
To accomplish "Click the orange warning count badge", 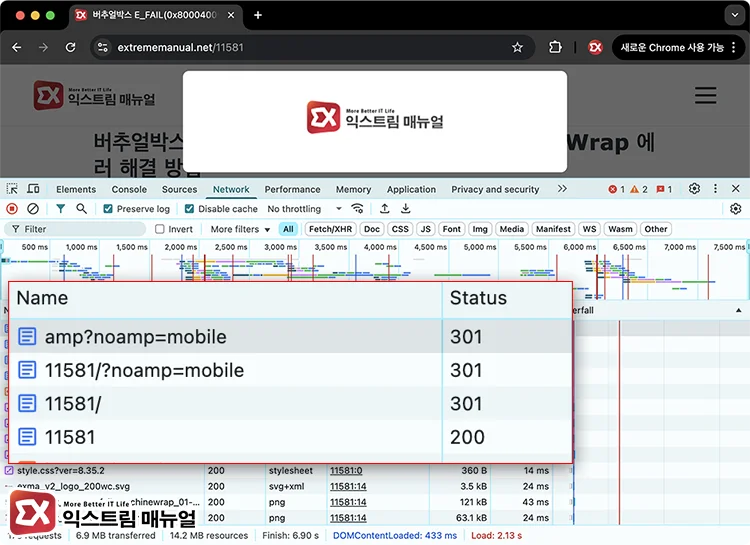I will 639,189.
